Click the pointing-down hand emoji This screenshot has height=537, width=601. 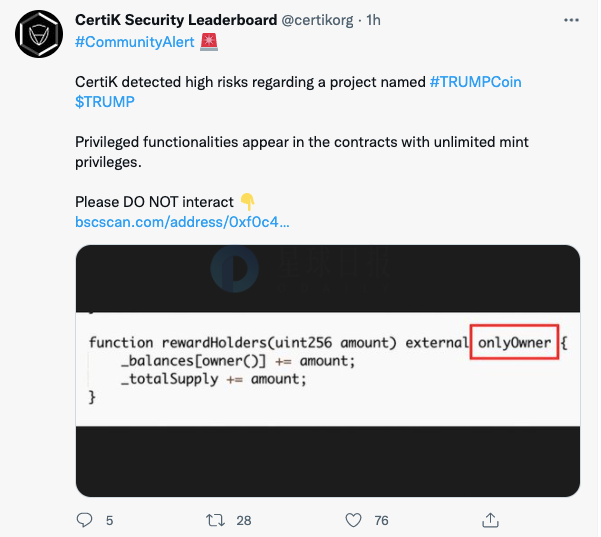coord(248,202)
